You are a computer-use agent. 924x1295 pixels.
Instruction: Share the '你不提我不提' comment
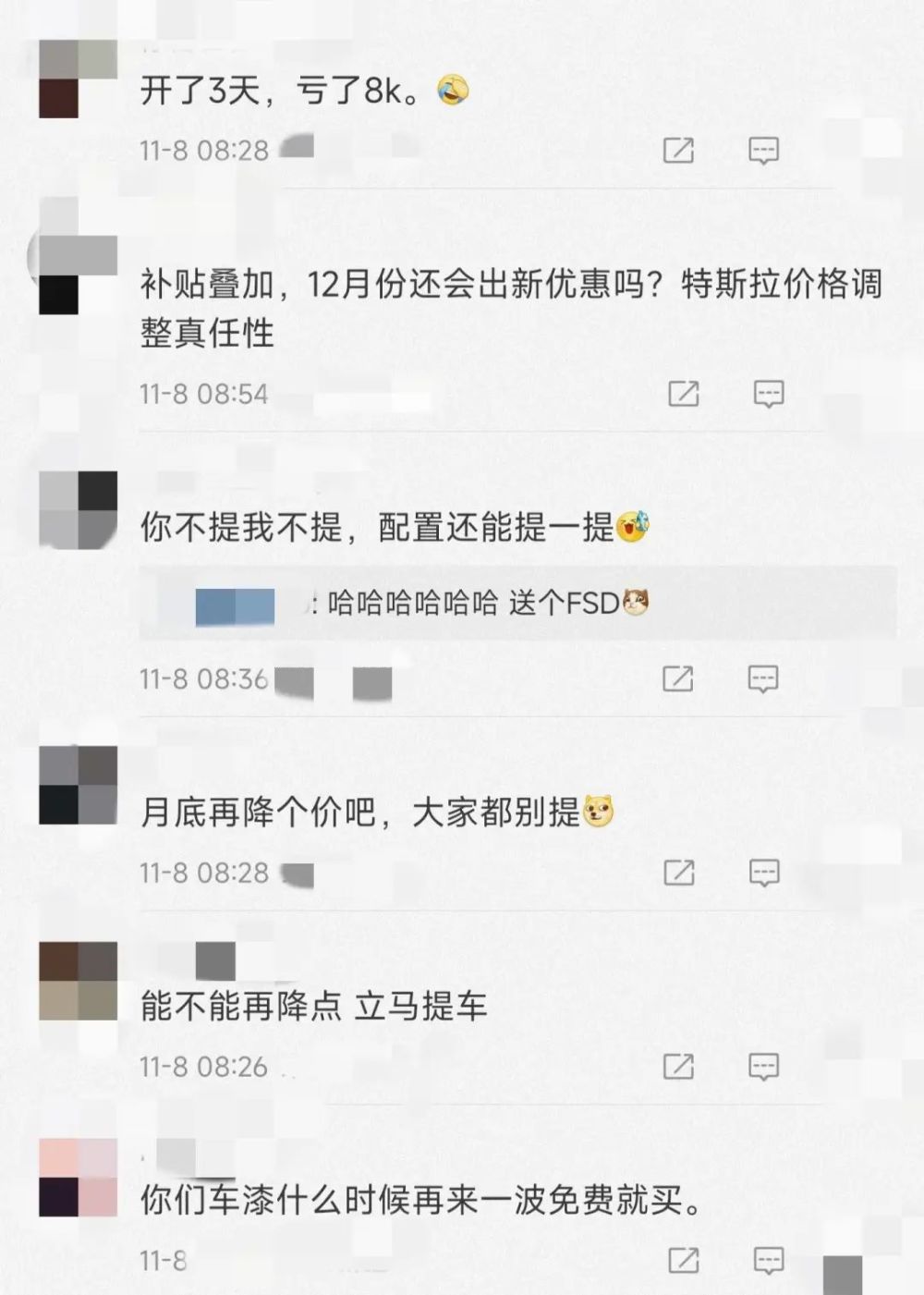(678, 678)
